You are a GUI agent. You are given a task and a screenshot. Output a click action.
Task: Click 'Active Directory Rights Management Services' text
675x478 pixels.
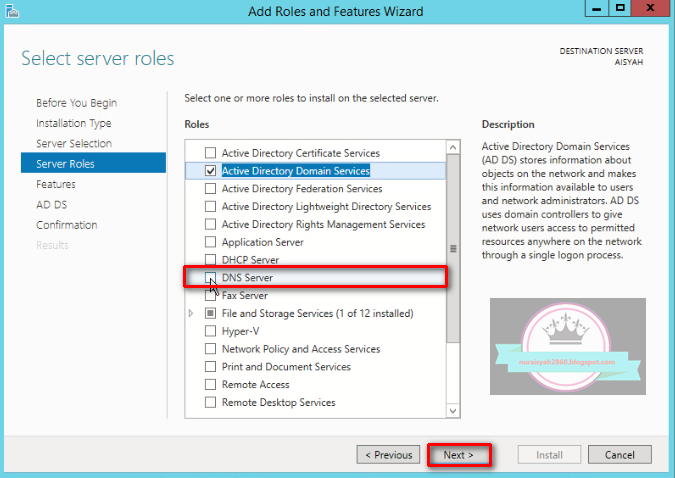click(x=323, y=224)
